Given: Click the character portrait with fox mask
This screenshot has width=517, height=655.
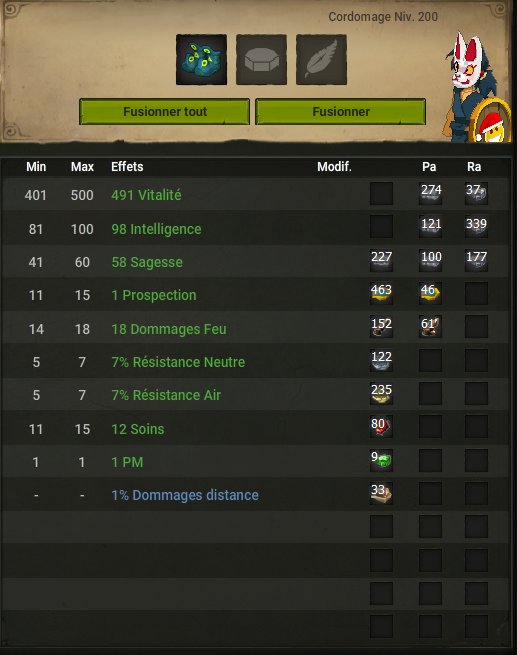Looking at the screenshot, I should click(x=476, y=88).
